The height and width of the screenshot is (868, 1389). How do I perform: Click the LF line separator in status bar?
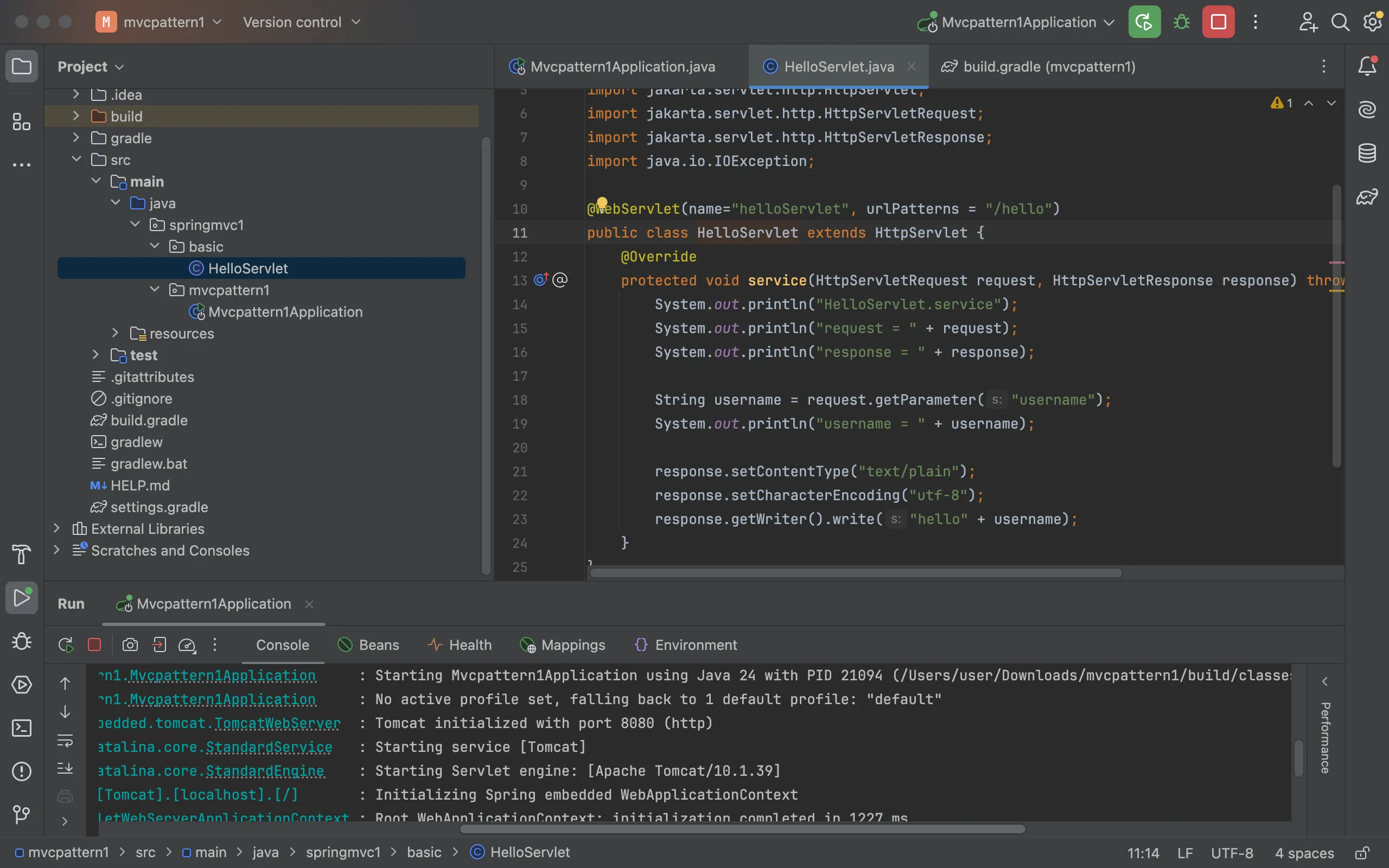(x=1184, y=853)
